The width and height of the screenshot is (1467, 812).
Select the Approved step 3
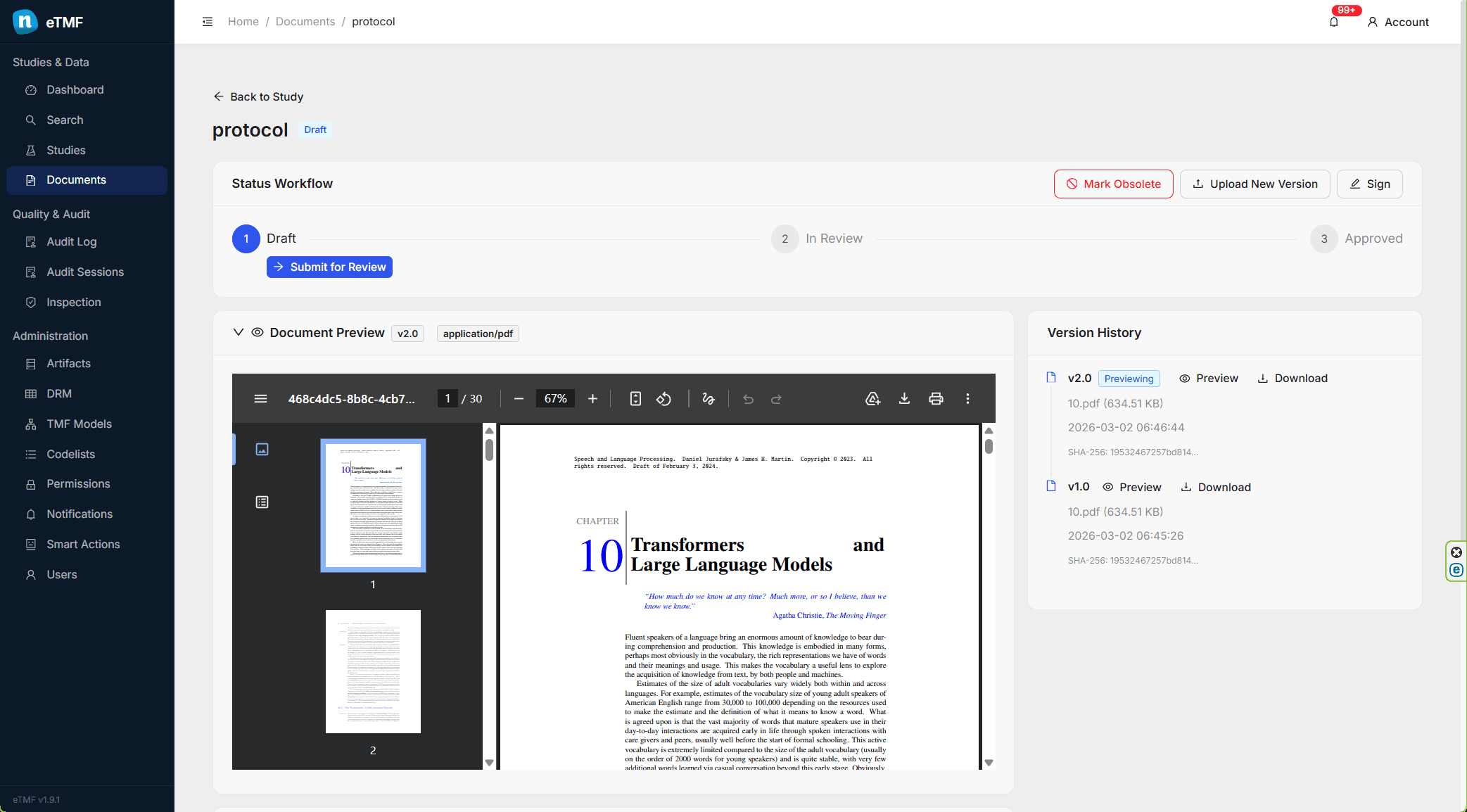coord(1324,239)
